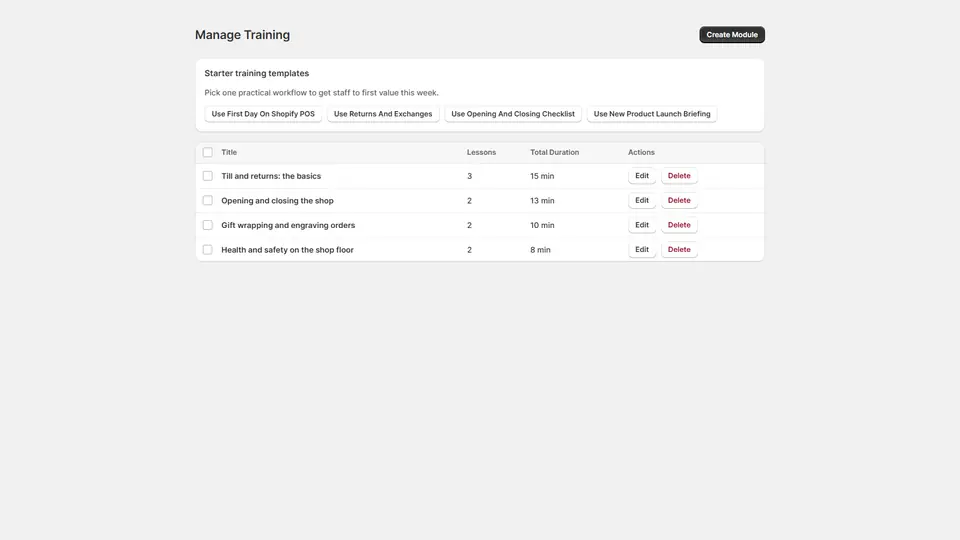Click 'Gift wrapping and engraving orders' title
Image resolution: width=960 pixels, height=540 pixels.
point(288,225)
